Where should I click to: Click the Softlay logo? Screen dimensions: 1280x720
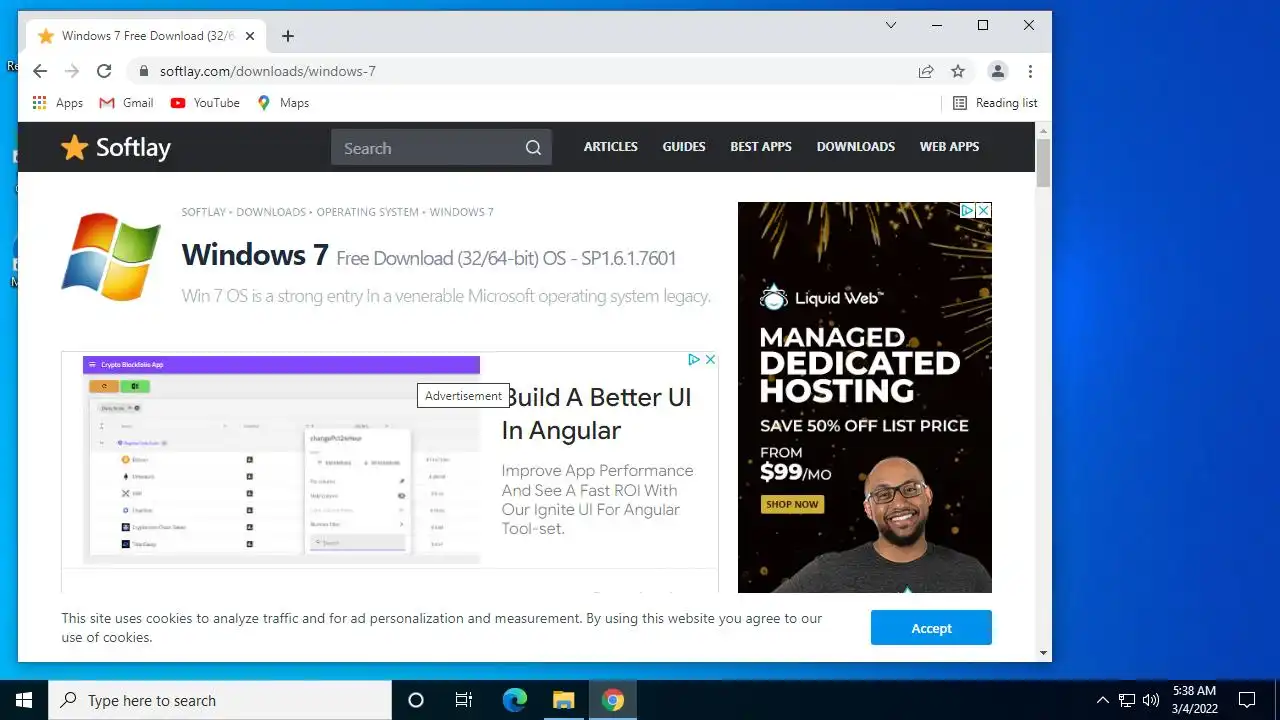116,147
